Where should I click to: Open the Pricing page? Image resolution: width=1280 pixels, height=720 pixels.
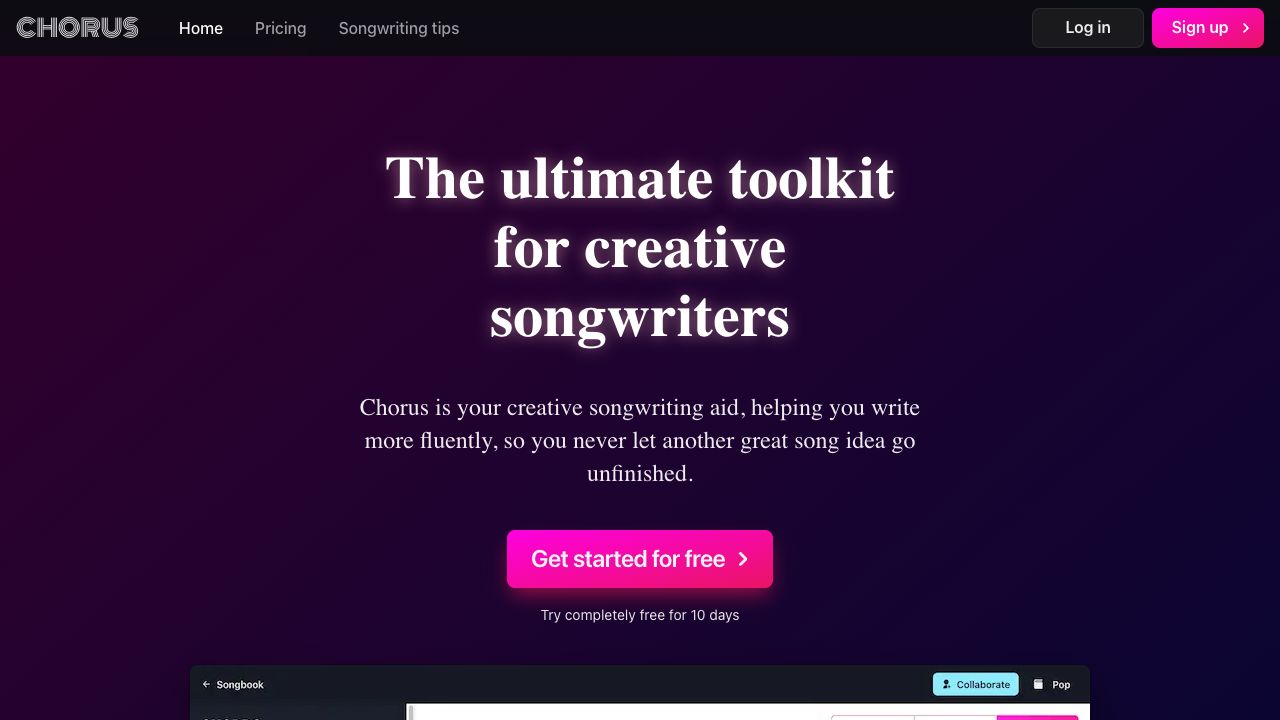click(280, 28)
